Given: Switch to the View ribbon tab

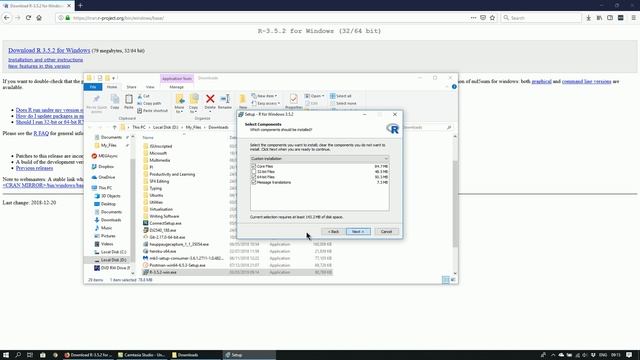Looking at the screenshot, I should [x=150, y=87].
